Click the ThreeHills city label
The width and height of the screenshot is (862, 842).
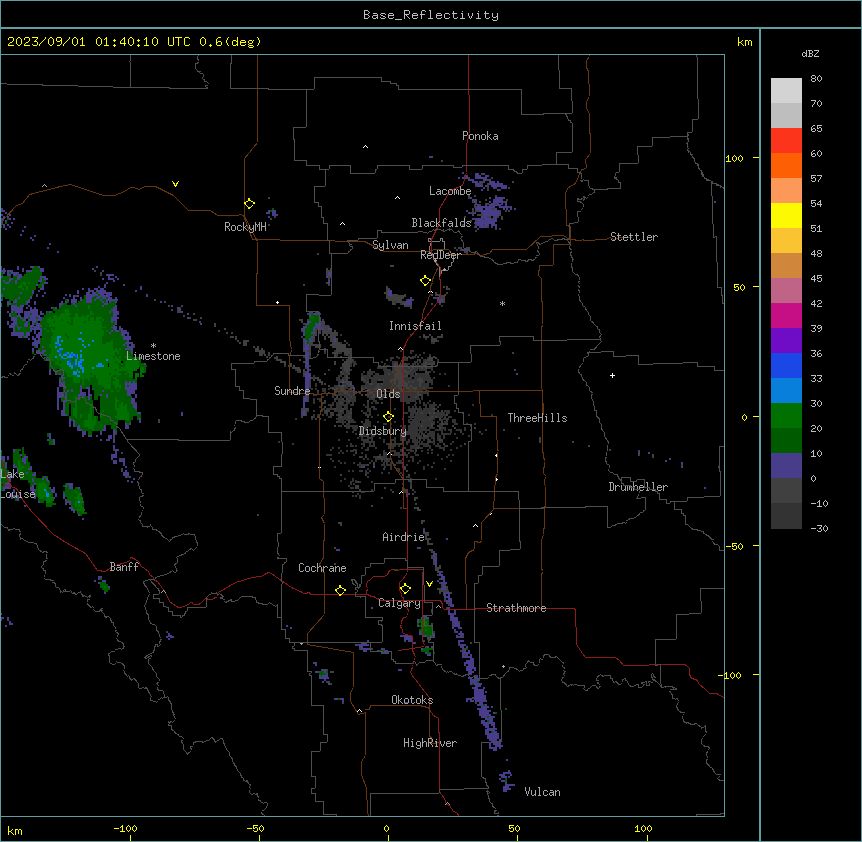click(x=537, y=418)
